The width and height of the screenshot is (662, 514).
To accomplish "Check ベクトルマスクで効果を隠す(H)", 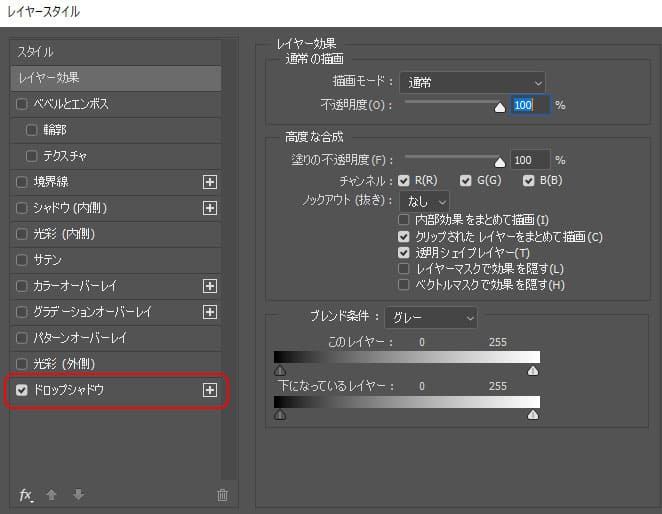I will 404,285.
